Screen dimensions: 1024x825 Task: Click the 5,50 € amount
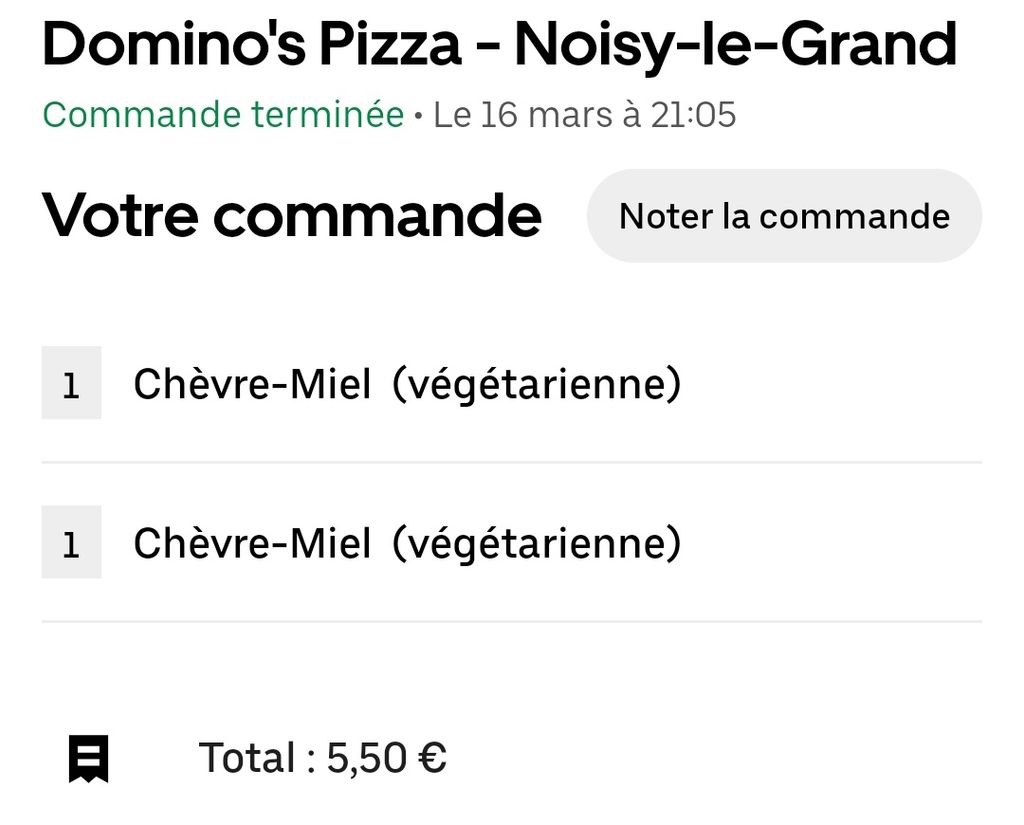click(x=386, y=758)
